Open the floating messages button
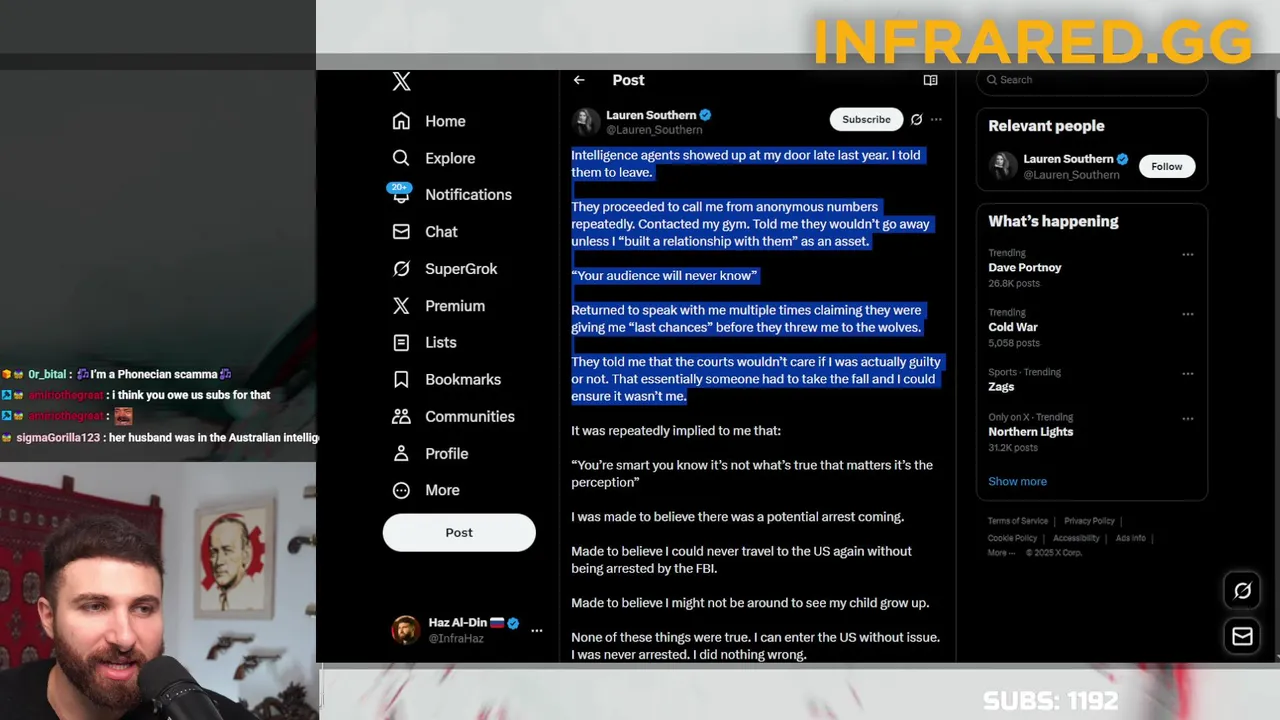Screen dimensions: 1280x720 (1242, 636)
